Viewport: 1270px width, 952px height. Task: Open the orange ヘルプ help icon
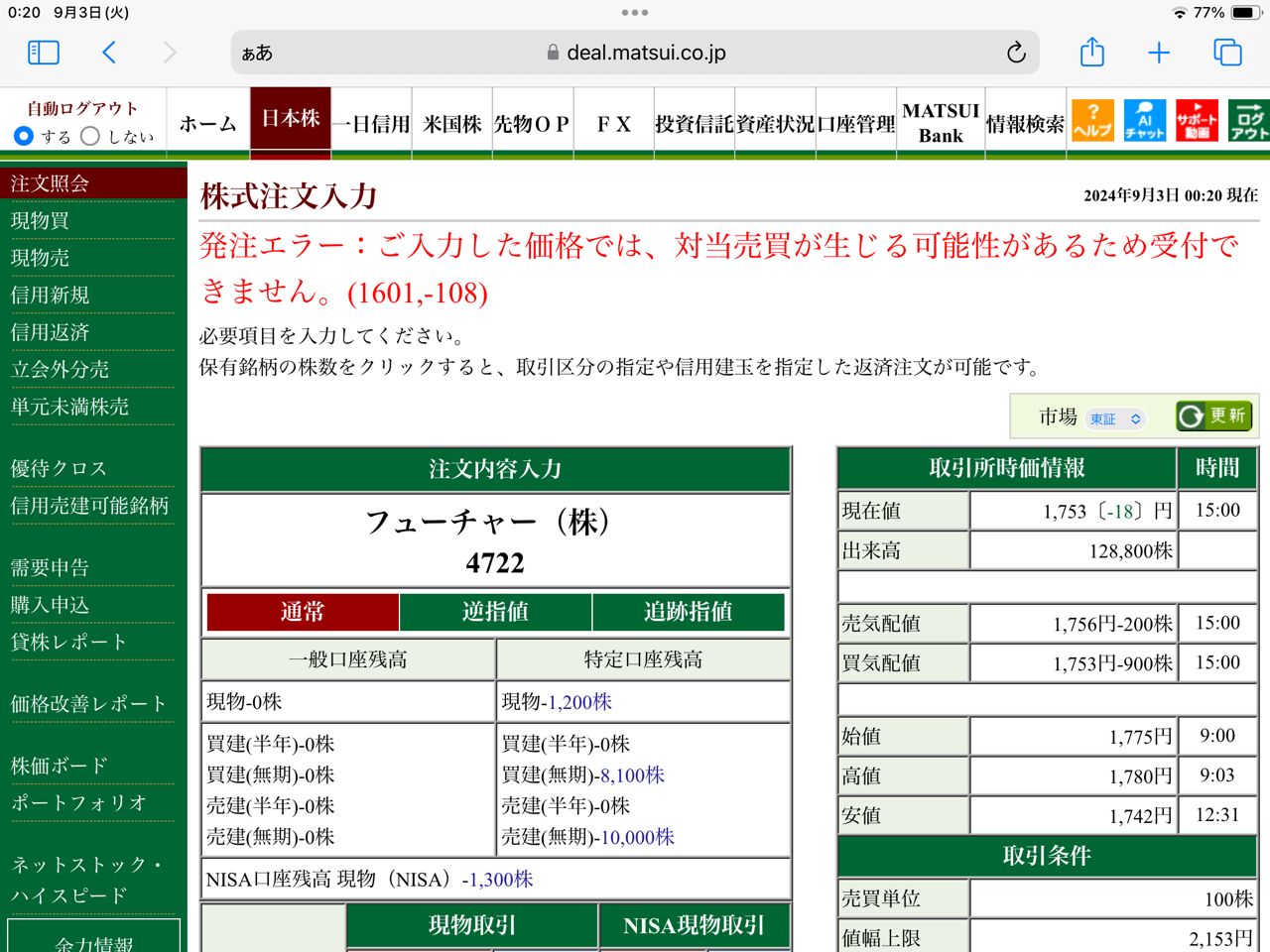point(1092,121)
